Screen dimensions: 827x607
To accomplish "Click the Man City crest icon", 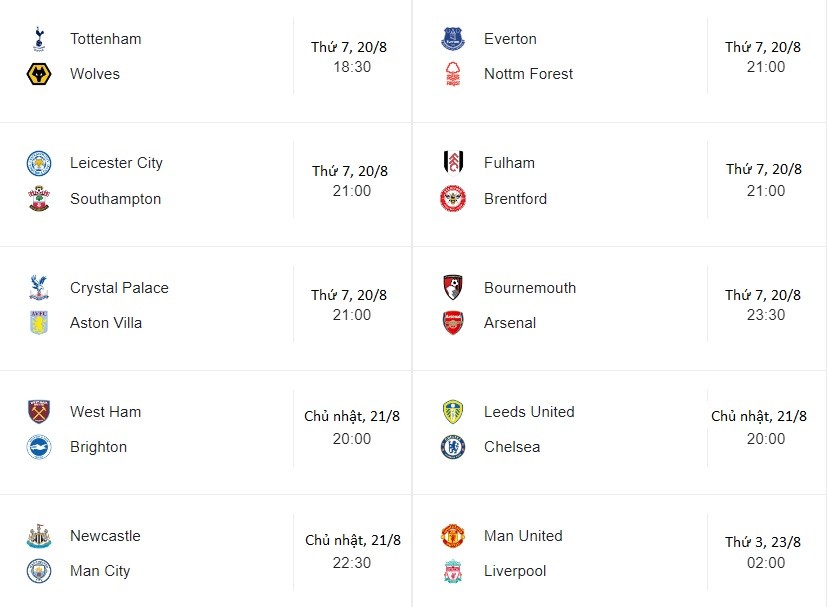I will pyautogui.click(x=39, y=571).
